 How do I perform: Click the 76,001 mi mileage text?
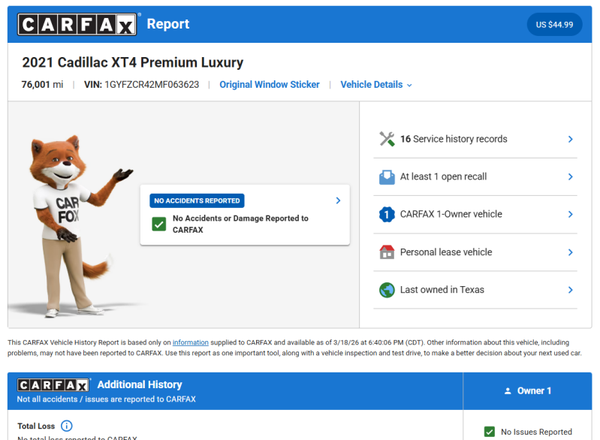42,85
